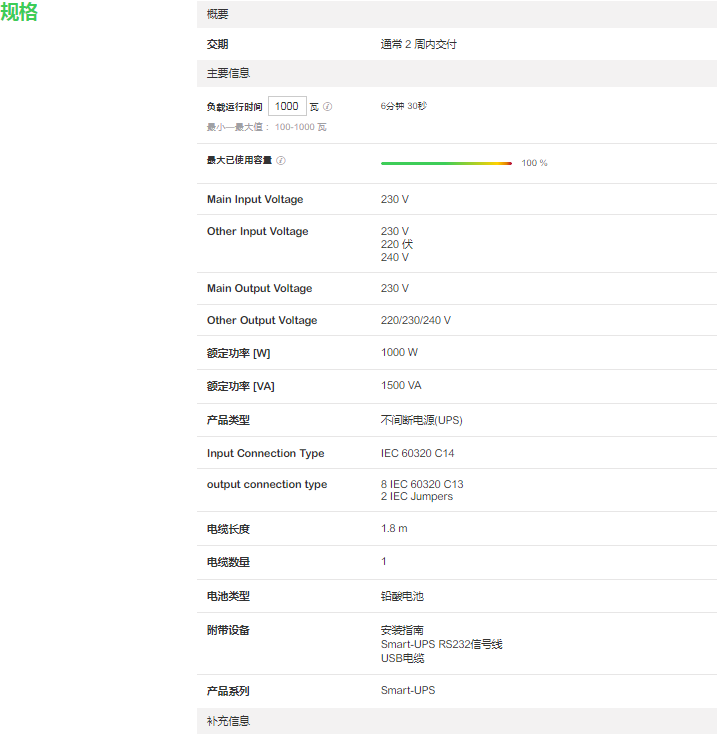720x740 pixels.
Task: Click the 2 IEC Jumpers text
Action: (x=416, y=497)
